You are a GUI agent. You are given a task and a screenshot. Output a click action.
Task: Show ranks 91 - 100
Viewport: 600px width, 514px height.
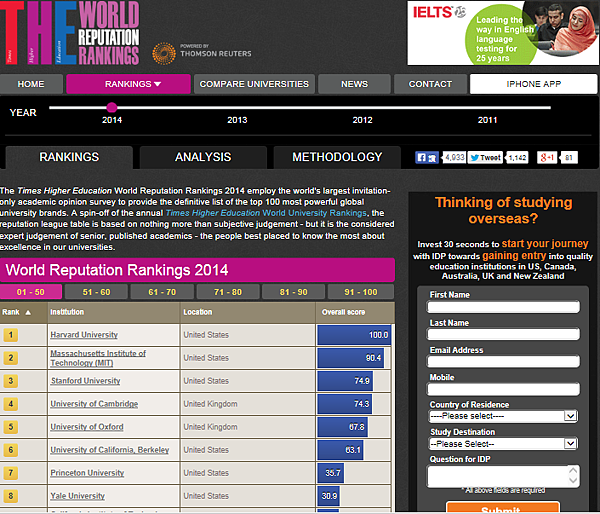click(x=361, y=292)
